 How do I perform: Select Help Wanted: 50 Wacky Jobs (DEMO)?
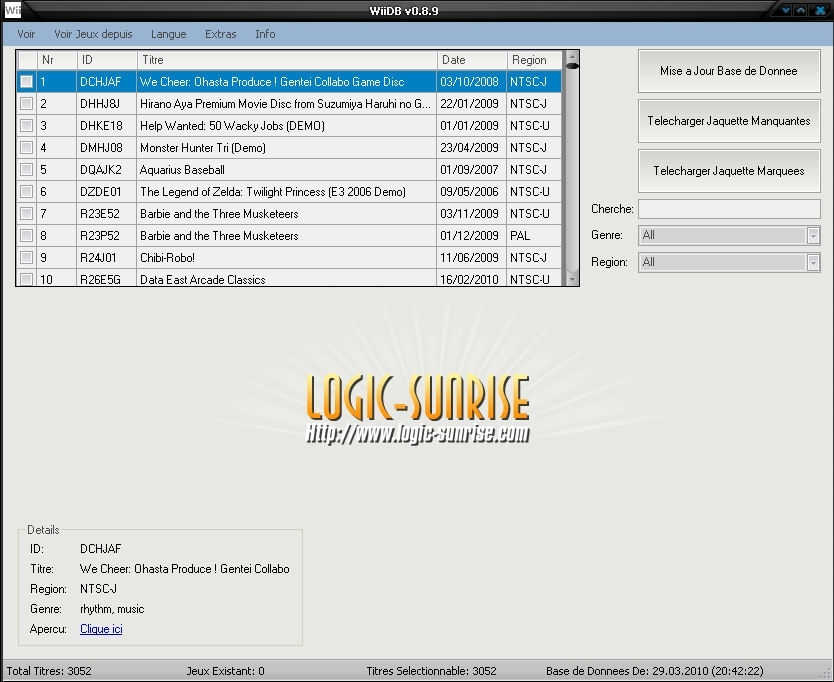pyautogui.click(x=232, y=126)
